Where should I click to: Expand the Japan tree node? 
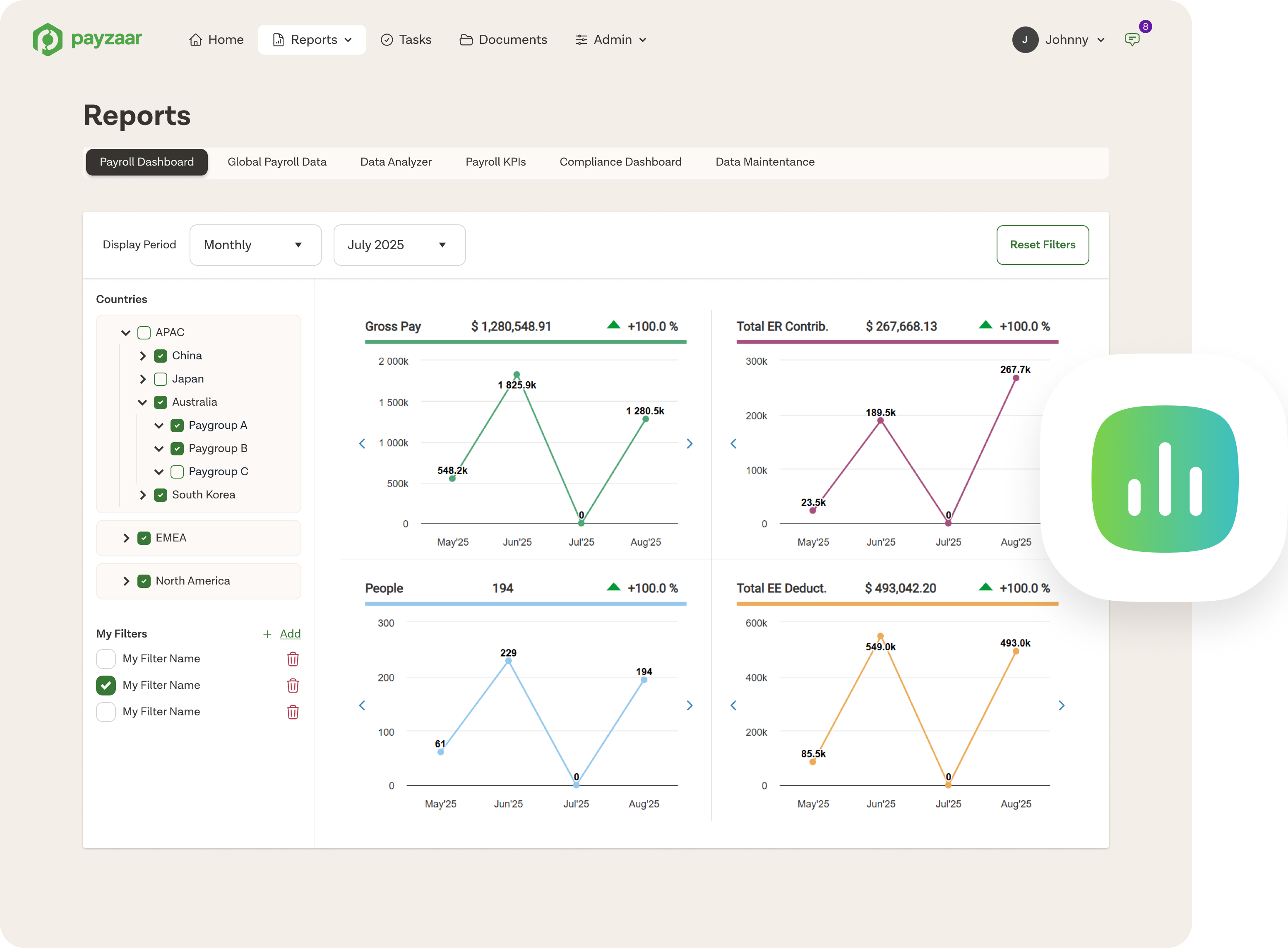point(143,379)
